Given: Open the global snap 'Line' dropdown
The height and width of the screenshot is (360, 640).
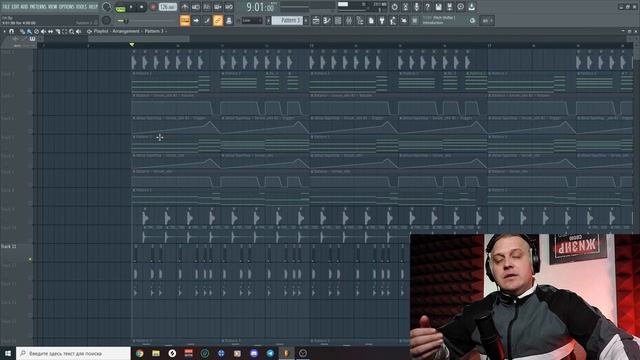Looking at the screenshot, I should [x=252, y=20].
